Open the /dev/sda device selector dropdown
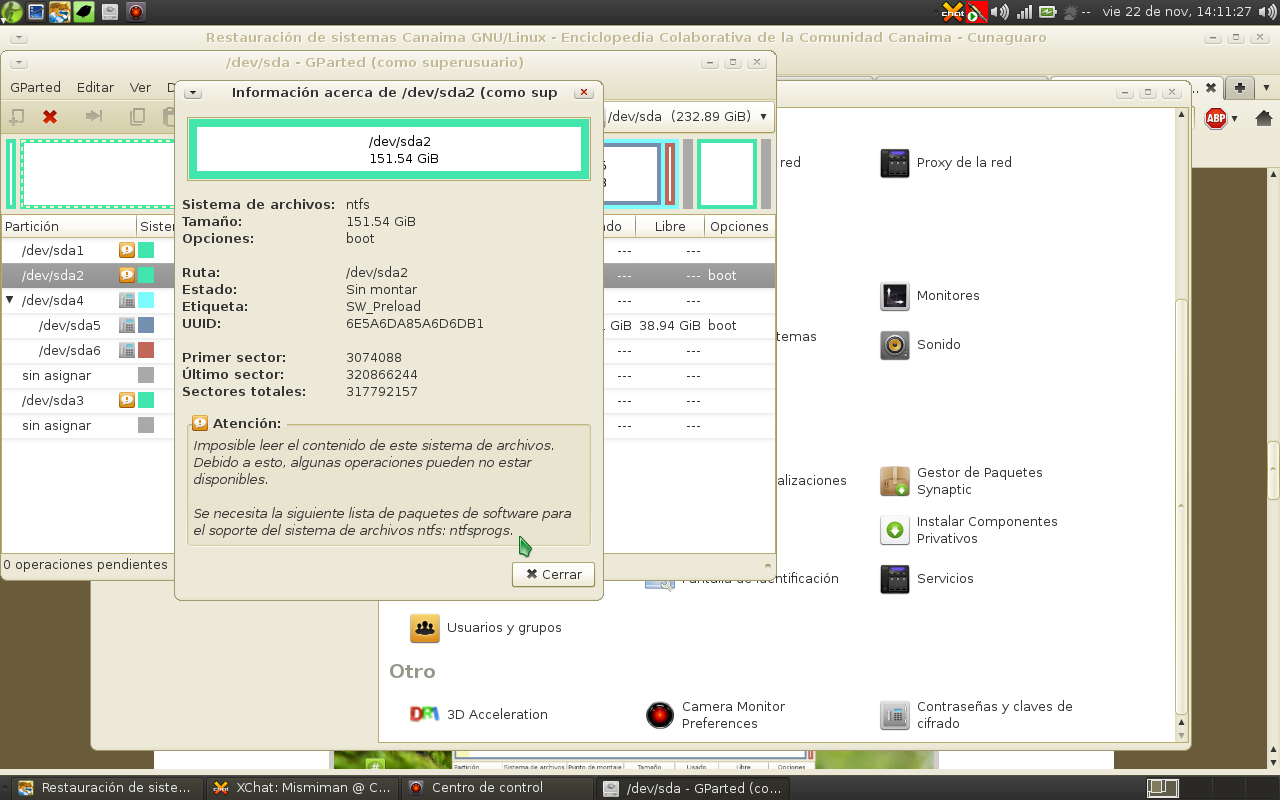Screen dimensions: 1280x800 click(x=688, y=116)
